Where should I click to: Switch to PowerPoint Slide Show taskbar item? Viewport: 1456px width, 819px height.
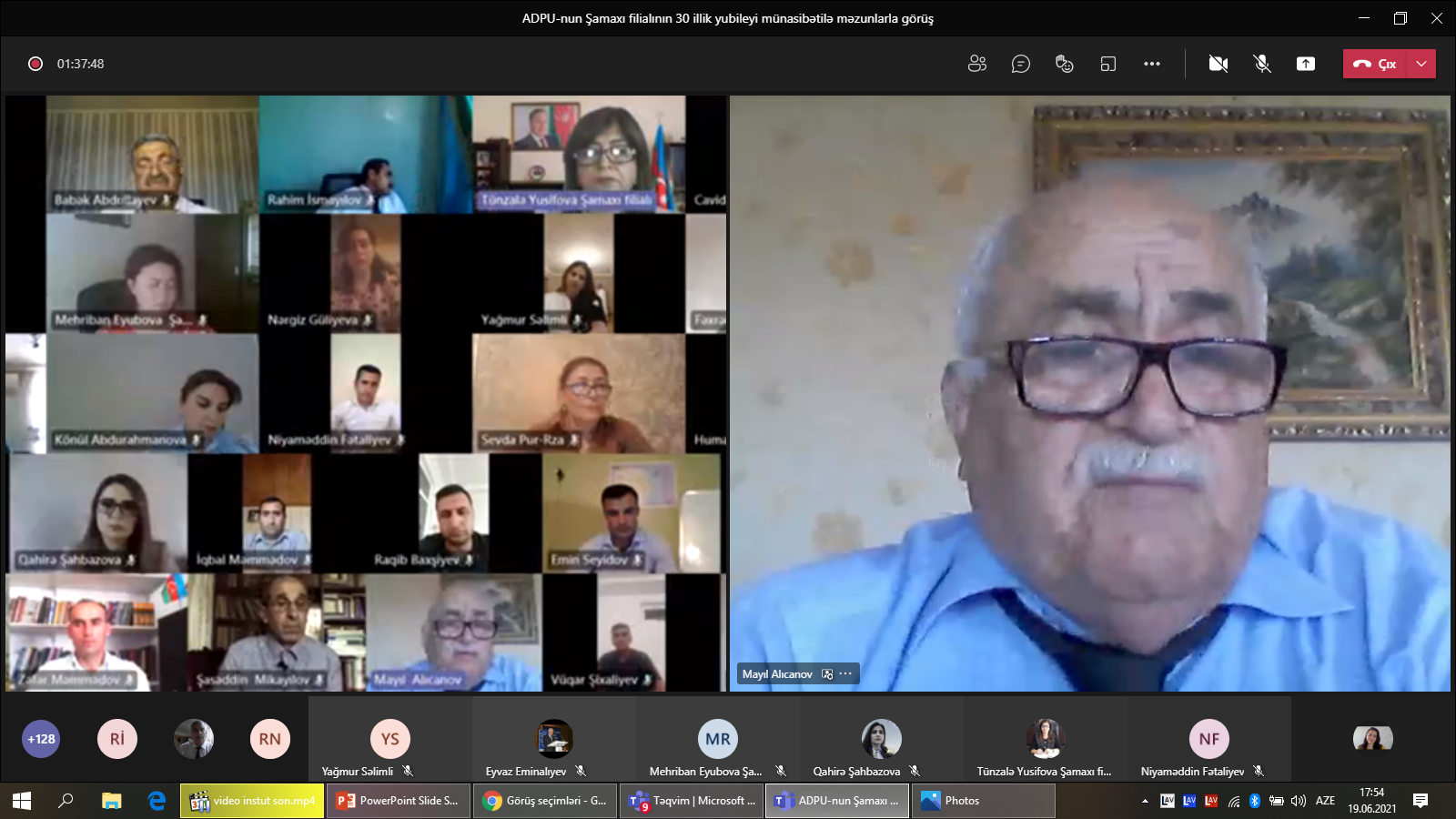[398, 801]
